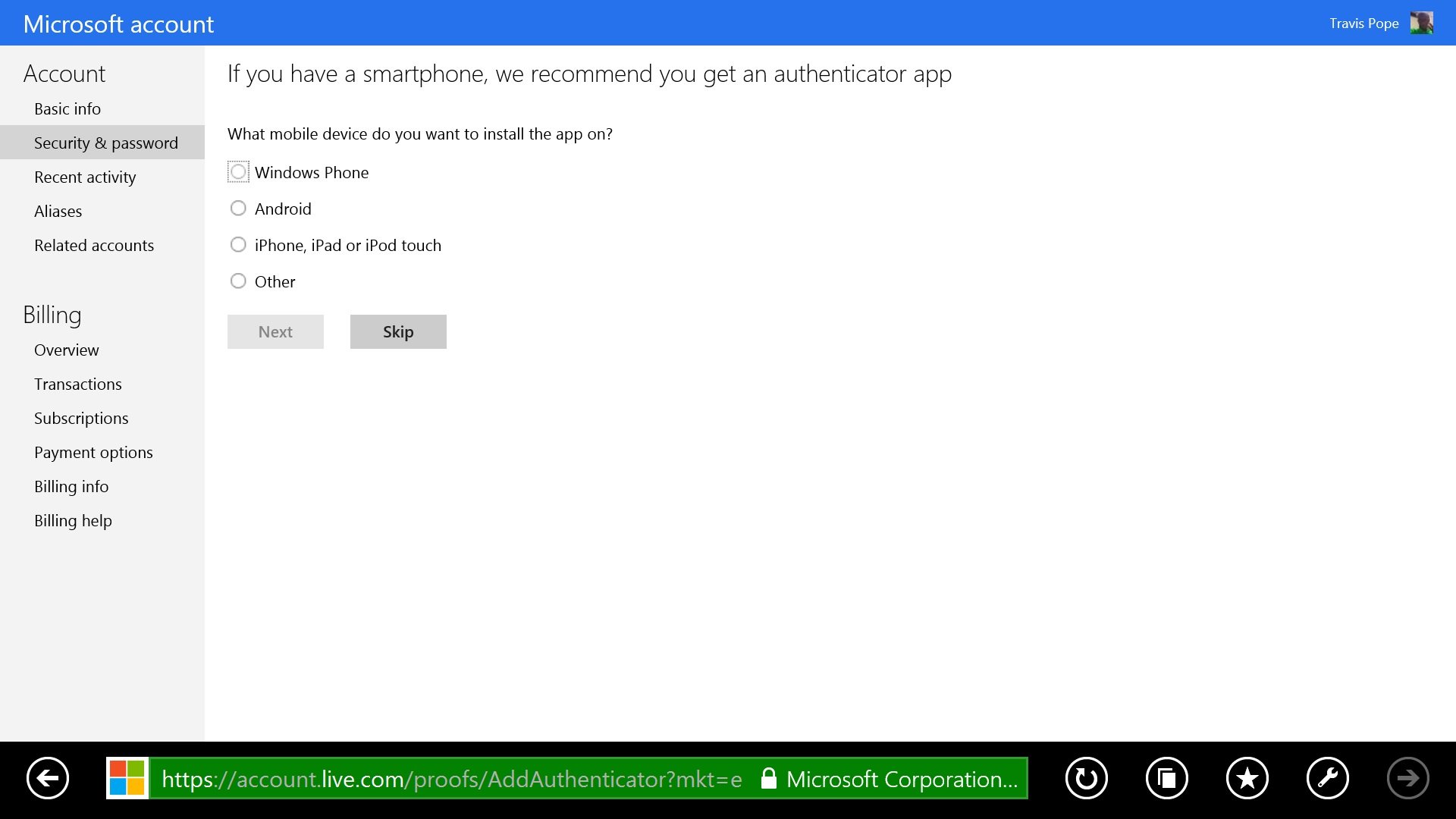
Task: Click the Skip button
Action: pyautogui.click(x=397, y=331)
